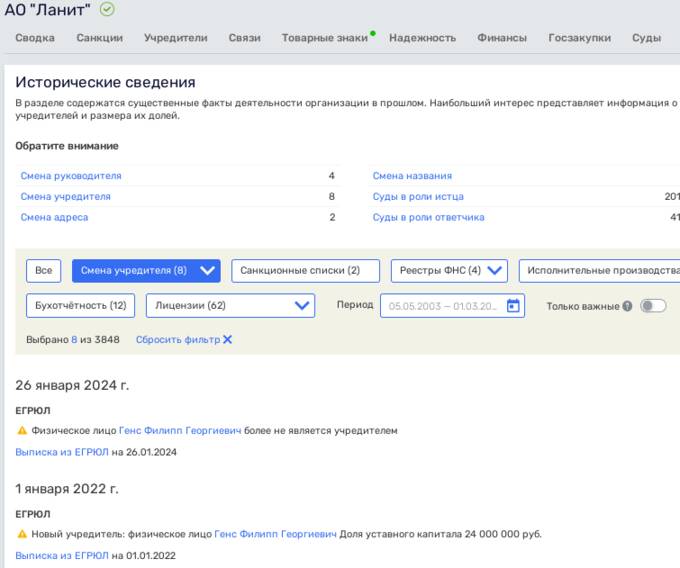Image resolution: width=680 pixels, height=568 pixels.
Task: Click the Сбросить фильтр link
Action: click(x=178, y=339)
